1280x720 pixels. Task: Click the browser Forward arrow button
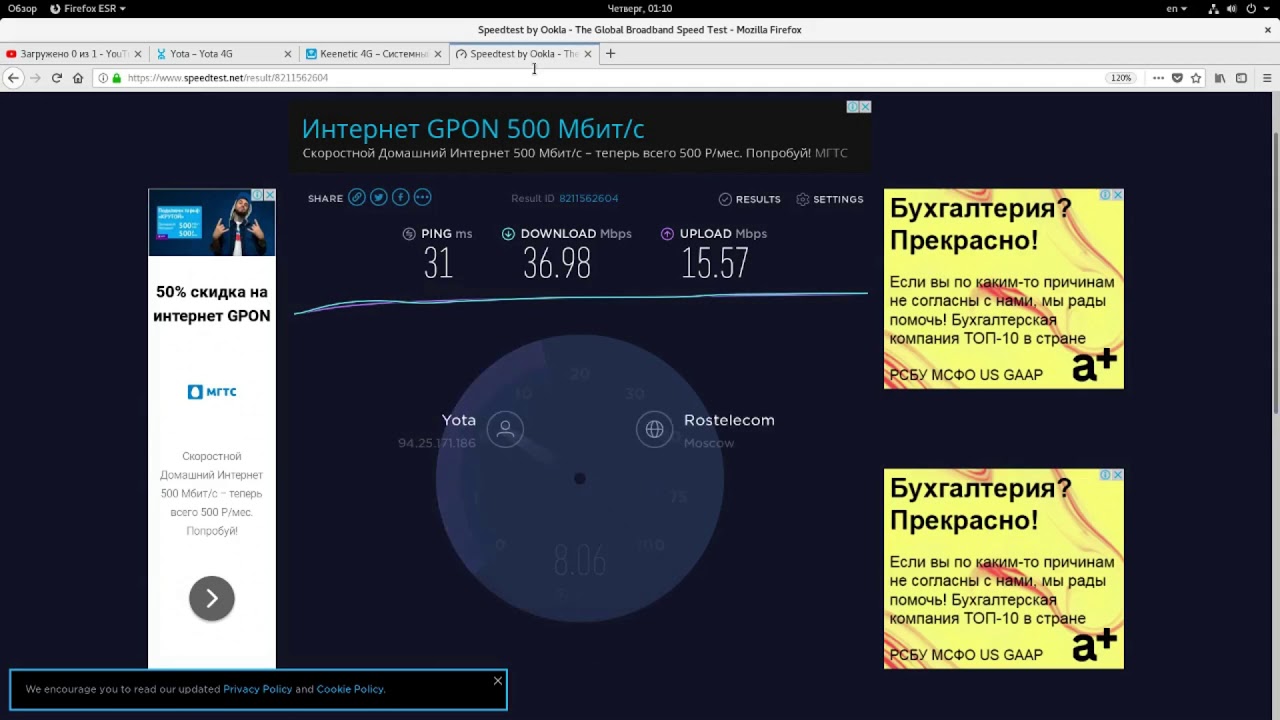pyautogui.click(x=35, y=77)
